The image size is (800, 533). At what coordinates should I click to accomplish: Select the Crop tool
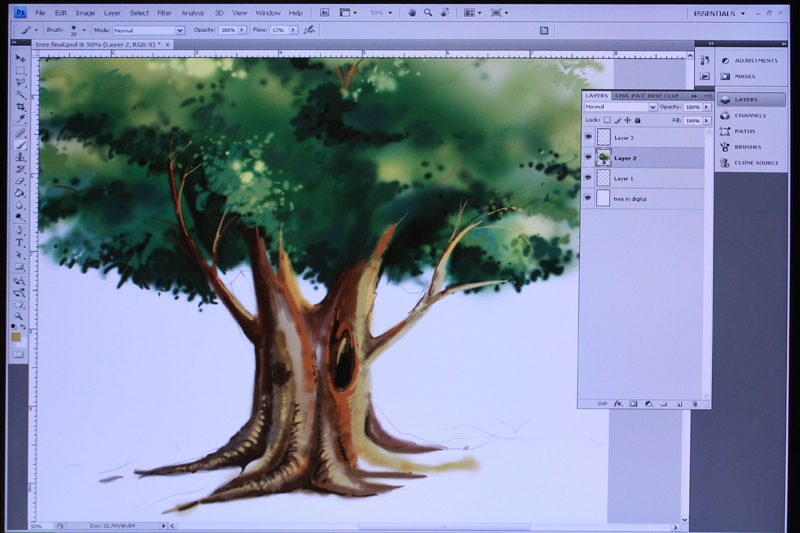point(20,107)
